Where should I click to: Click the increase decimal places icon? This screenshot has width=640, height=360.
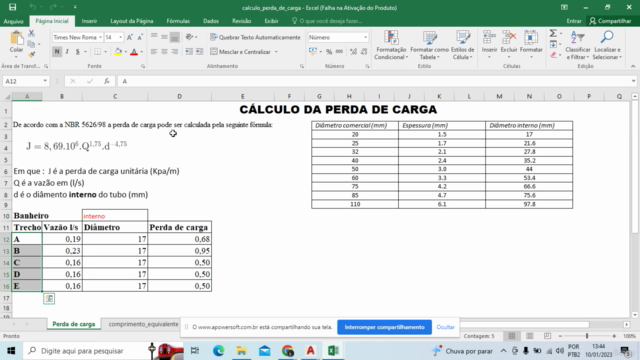click(353, 52)
